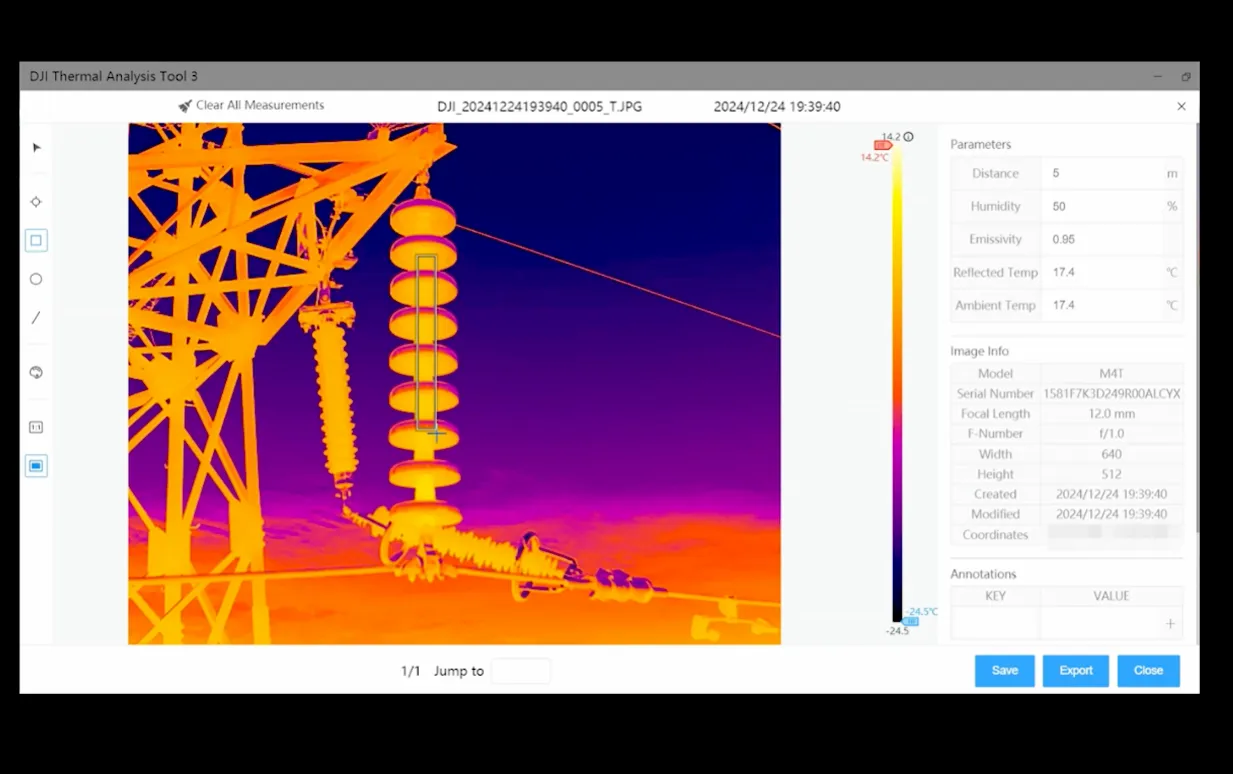Image resolution: width=1233 pixels, height=774 pixels.
Task: Select the arrow pointer tool
Action: coord(37,148)
